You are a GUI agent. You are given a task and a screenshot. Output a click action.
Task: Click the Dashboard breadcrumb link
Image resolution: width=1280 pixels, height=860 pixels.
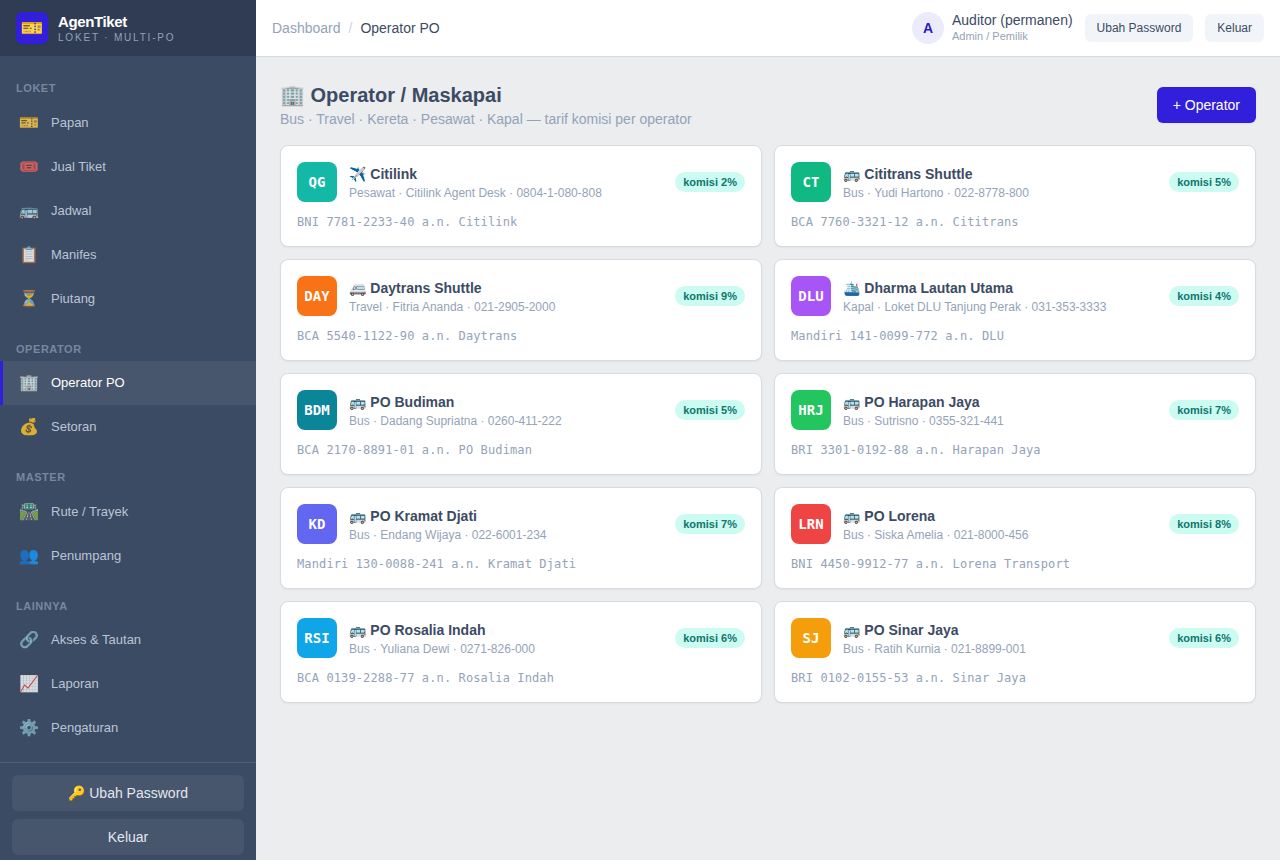pyautogui.click(x=306, y=28)
